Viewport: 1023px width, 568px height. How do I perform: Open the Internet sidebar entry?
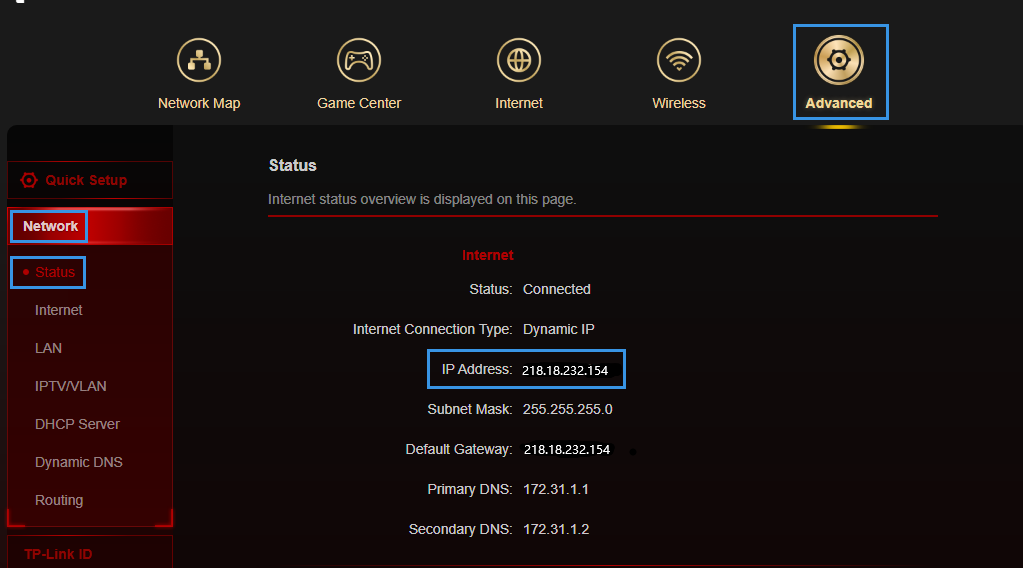[59, 310]
